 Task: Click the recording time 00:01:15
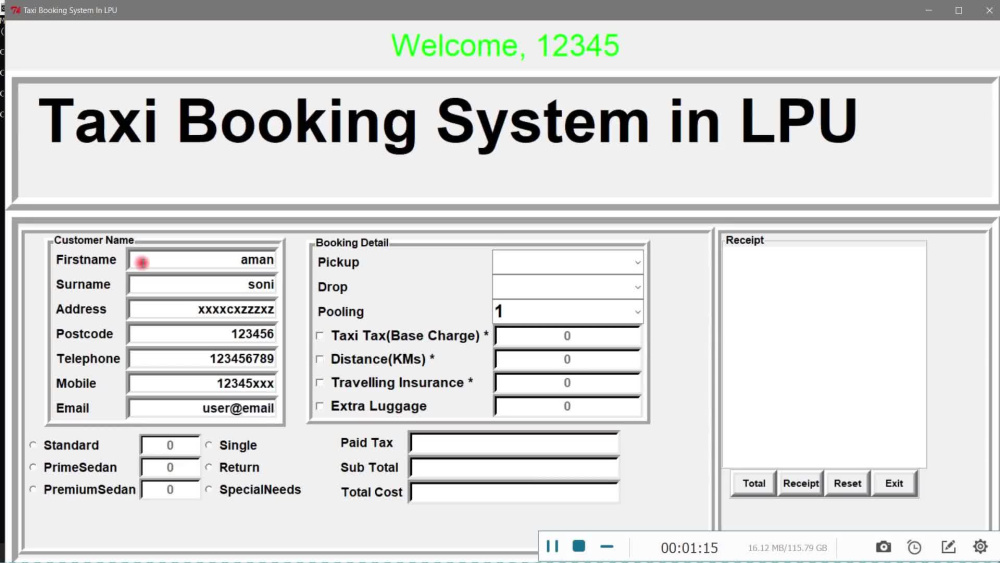coord(689,548)
